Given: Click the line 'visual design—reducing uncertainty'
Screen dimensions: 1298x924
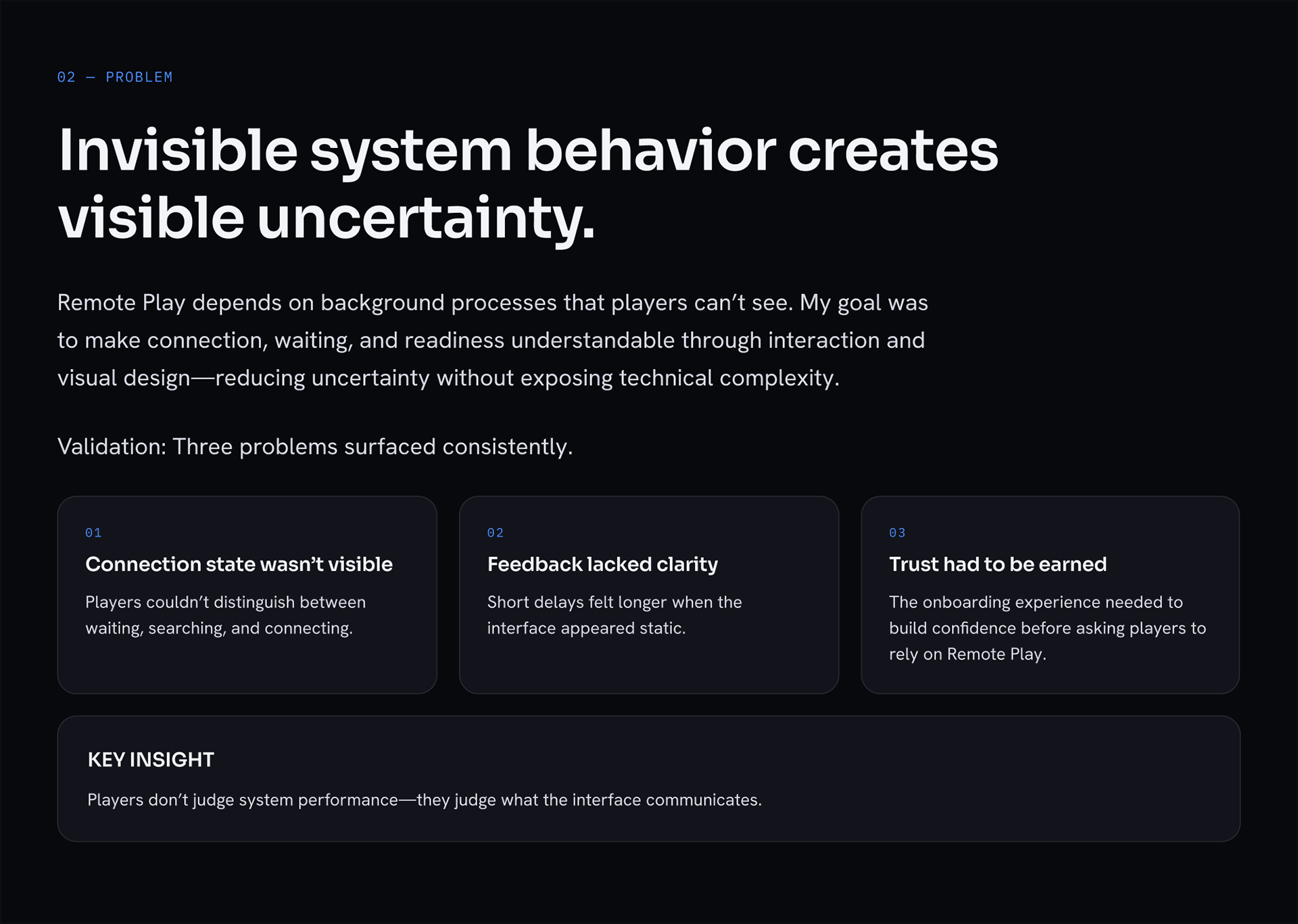Looking at the screenshot, I should (x=448, y=378).
